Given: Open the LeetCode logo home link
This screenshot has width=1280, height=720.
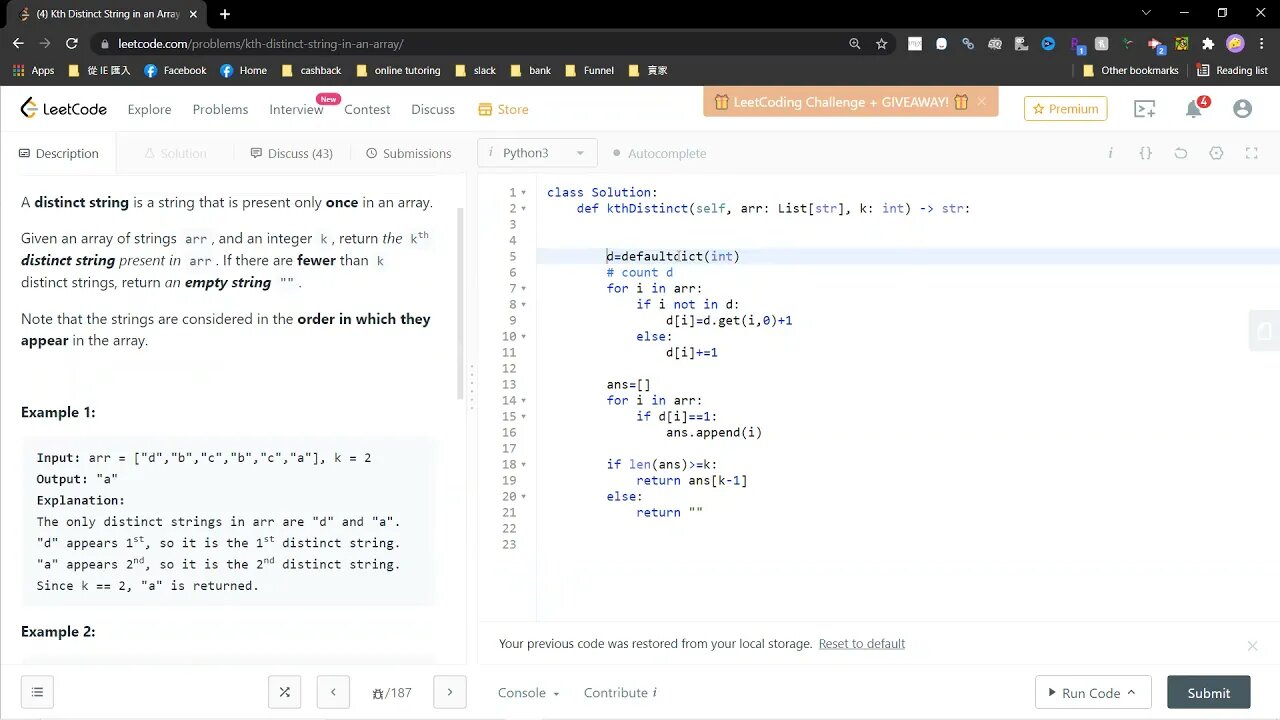Looking at the screenshot, I should click(x=64, y=109).
